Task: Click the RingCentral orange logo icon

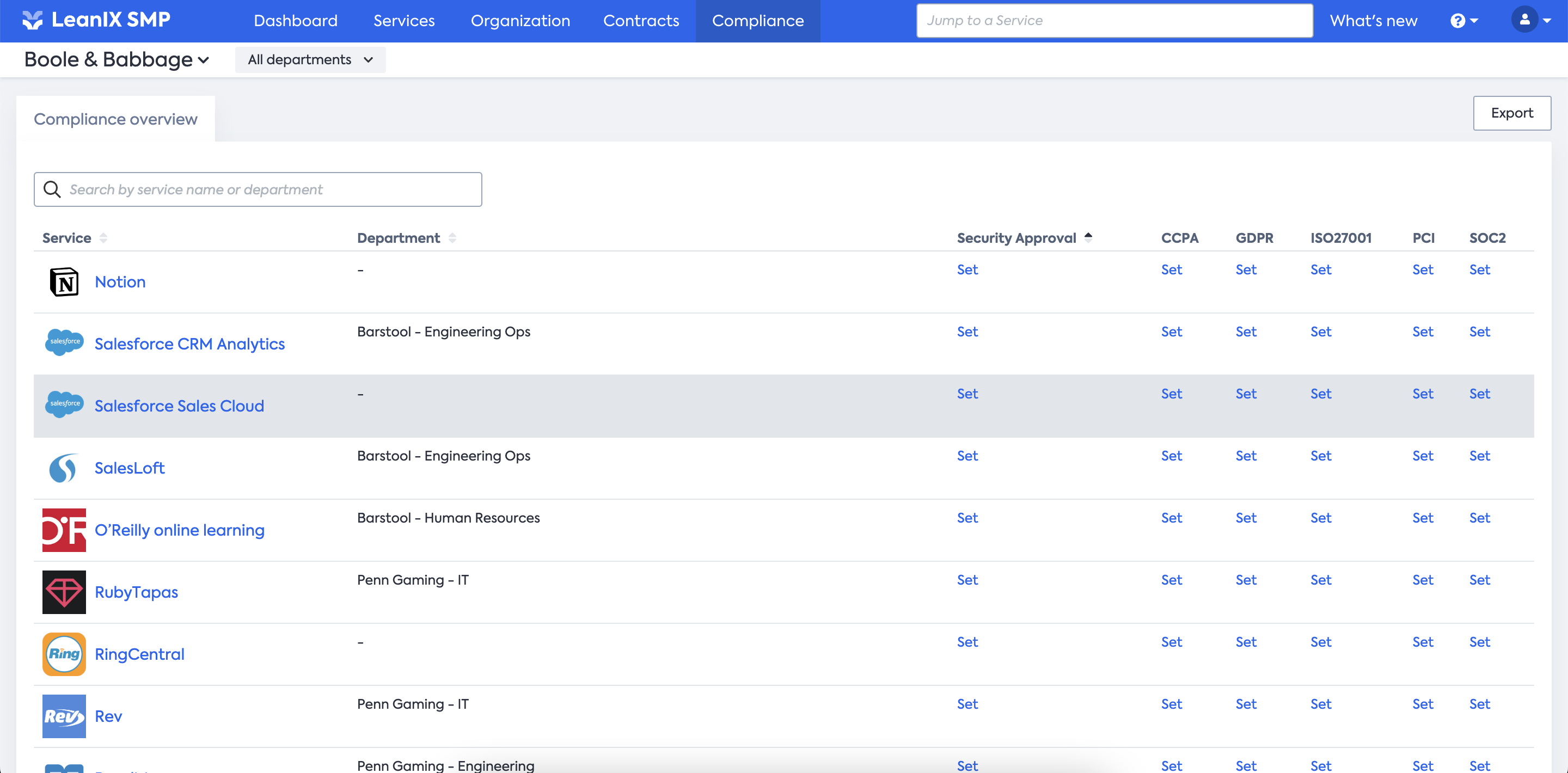Action: click(64, 654)
